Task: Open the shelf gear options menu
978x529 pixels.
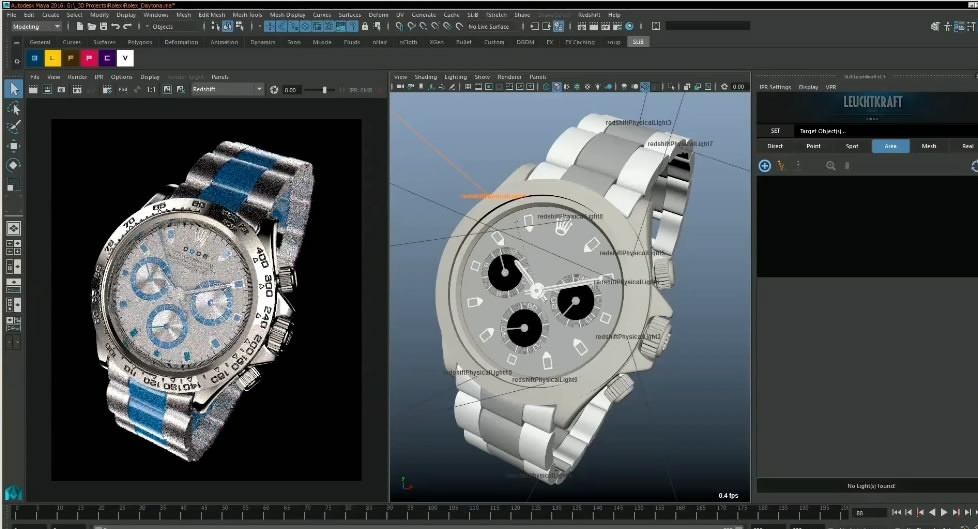Action: [x=17, y=61]
